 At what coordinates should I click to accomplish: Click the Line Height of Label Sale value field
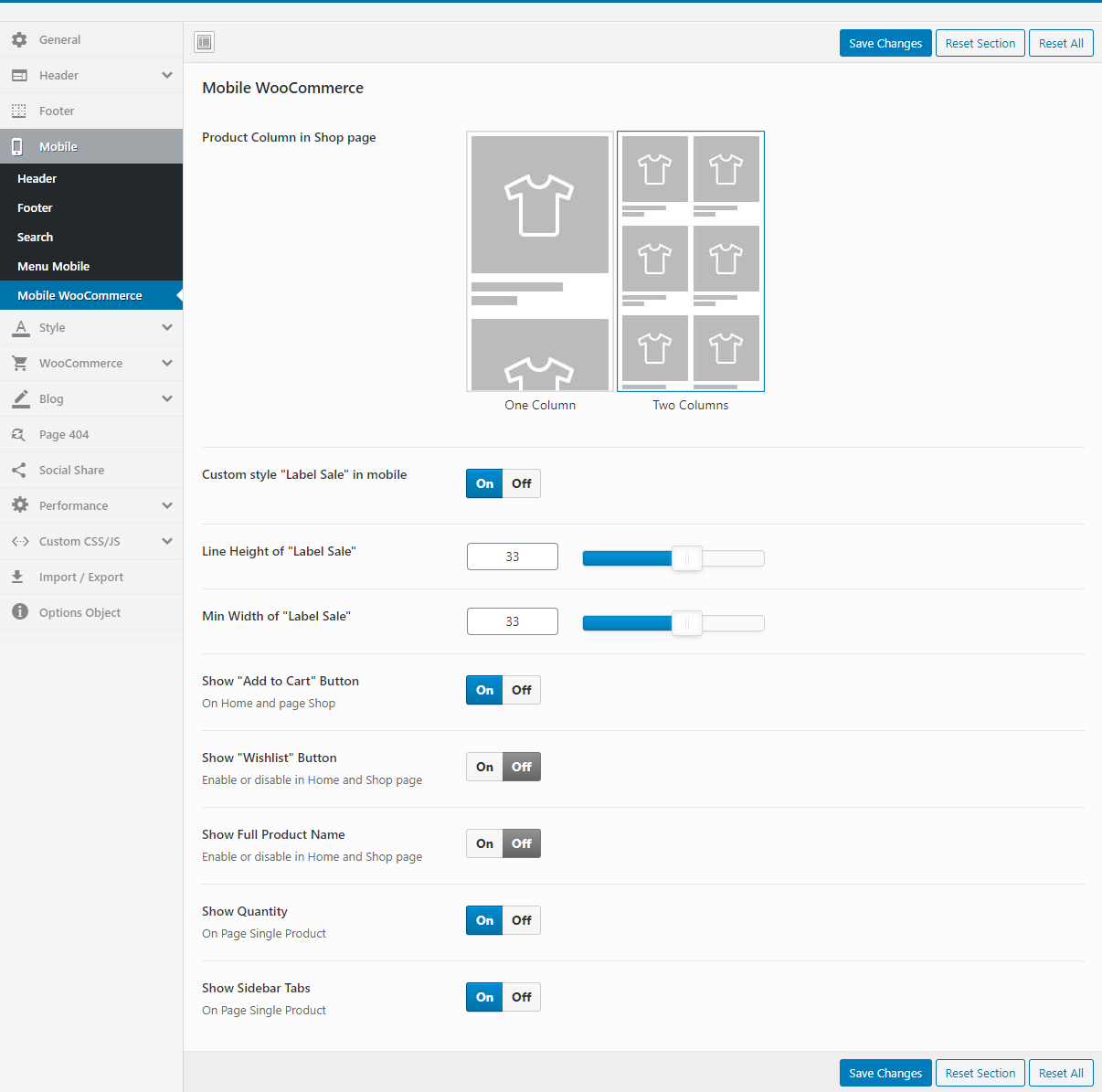(513, 557)
